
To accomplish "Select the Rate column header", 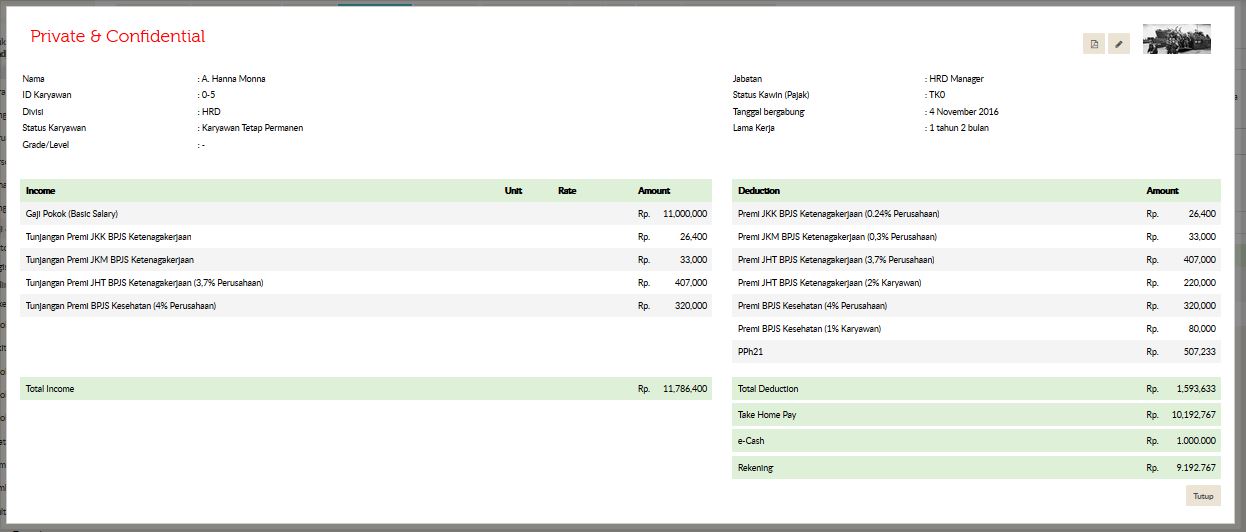I will [567, 191].
